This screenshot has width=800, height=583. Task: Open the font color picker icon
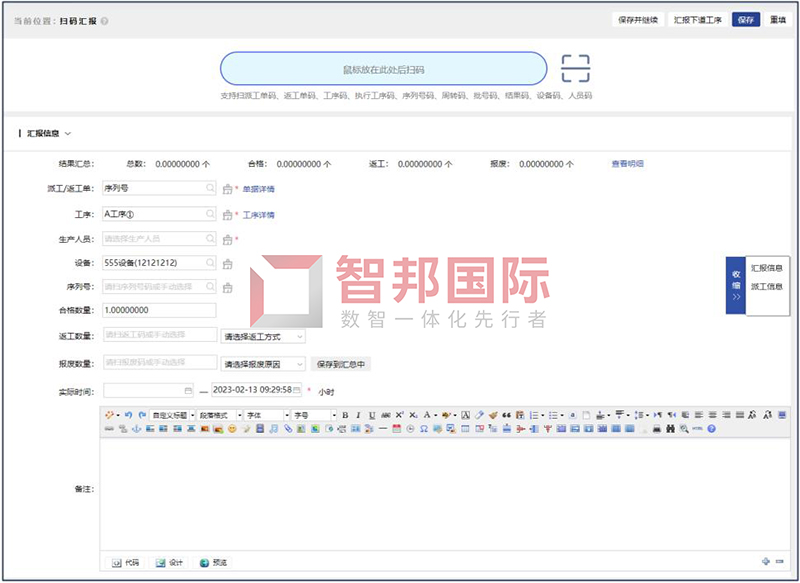(x=425, y=413)
